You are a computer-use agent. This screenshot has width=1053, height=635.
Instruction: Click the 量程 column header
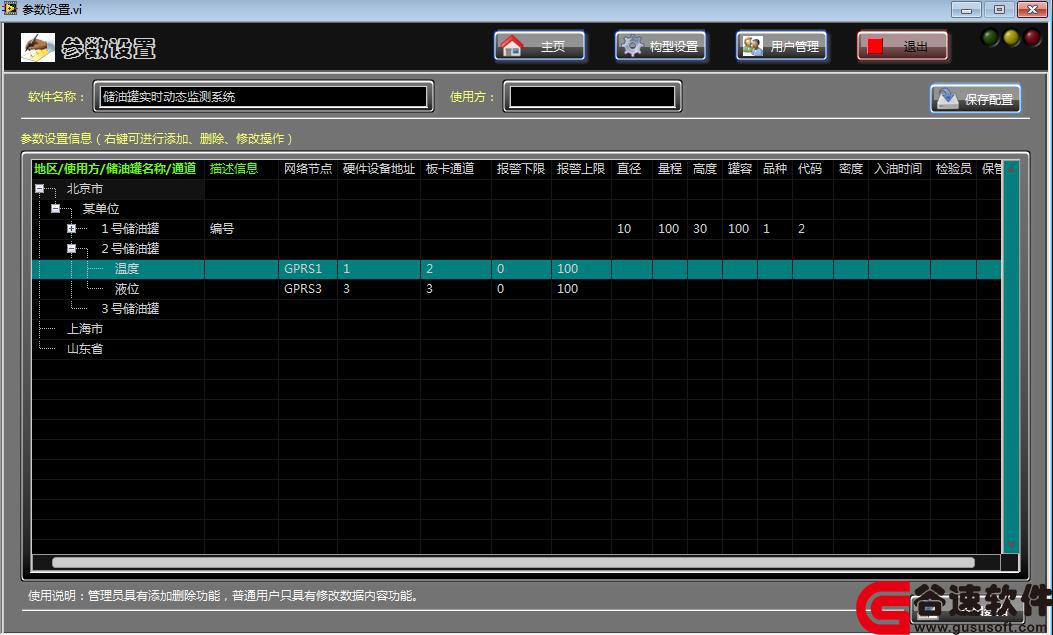(x=670, y=168)
